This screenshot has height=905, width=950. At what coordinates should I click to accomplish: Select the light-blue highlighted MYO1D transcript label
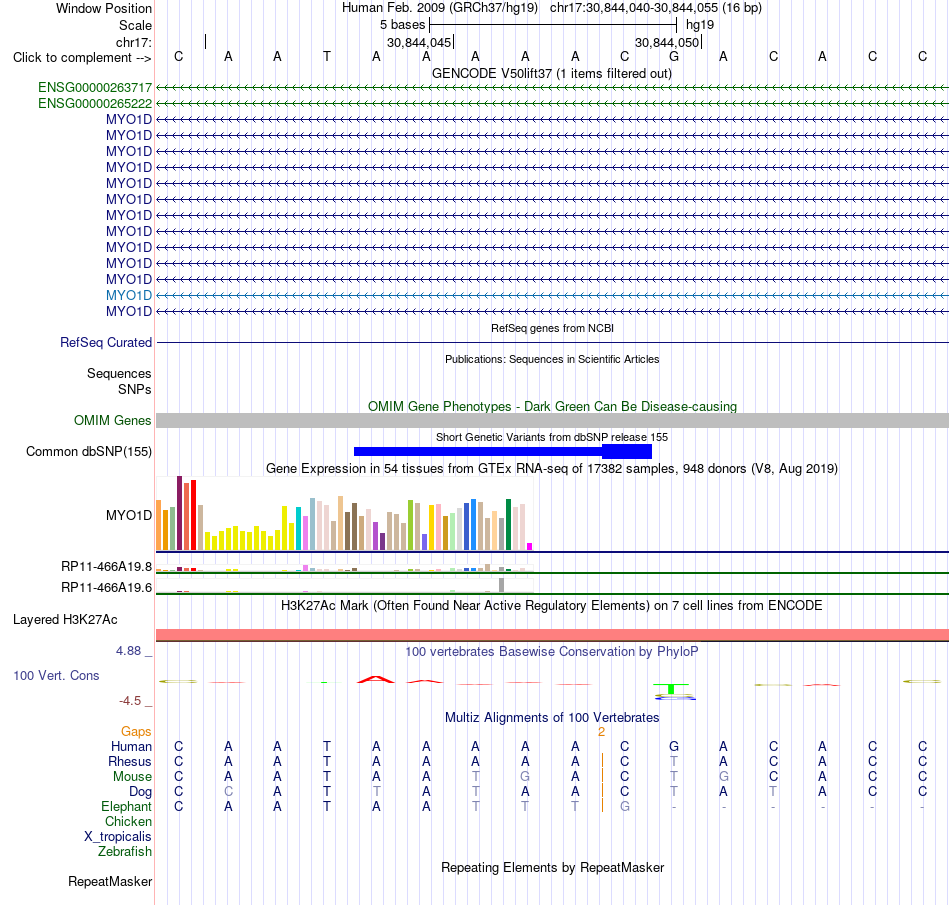(129, 296)
